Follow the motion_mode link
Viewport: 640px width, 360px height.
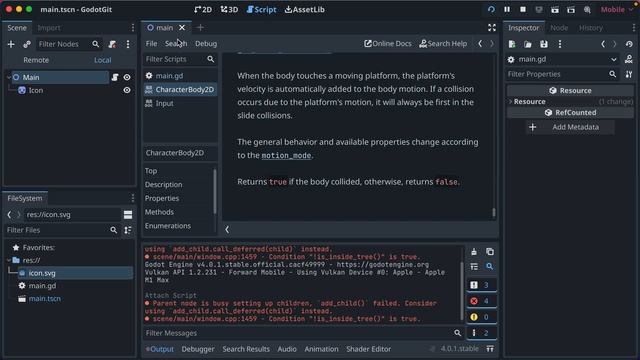(286, 156)
